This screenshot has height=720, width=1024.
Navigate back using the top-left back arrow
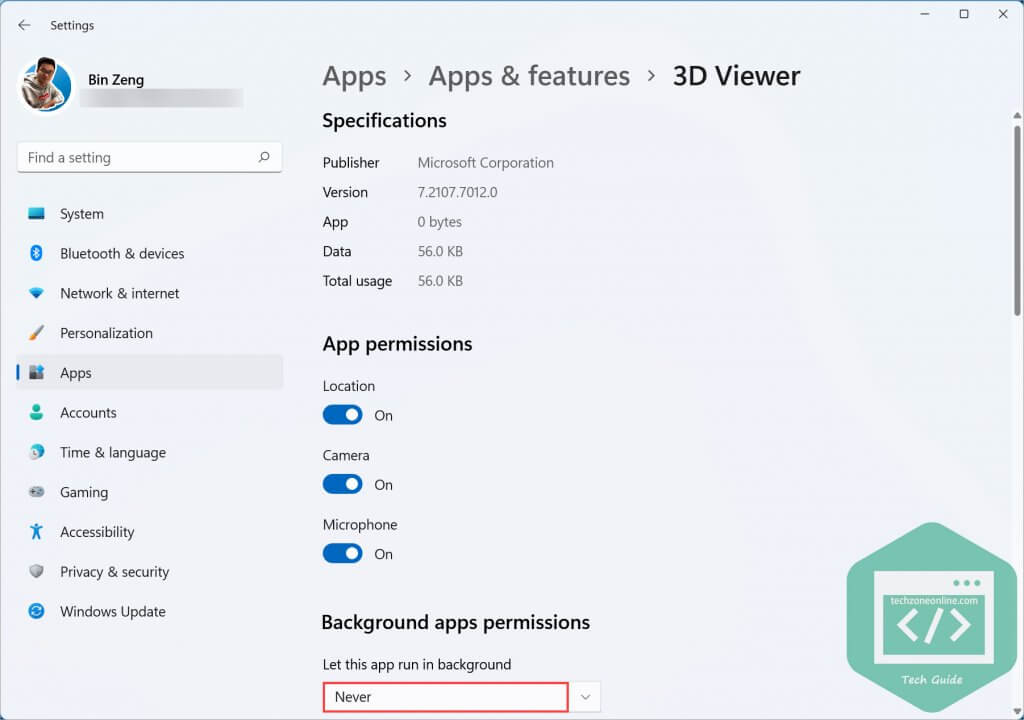click(x=22, y=25)
